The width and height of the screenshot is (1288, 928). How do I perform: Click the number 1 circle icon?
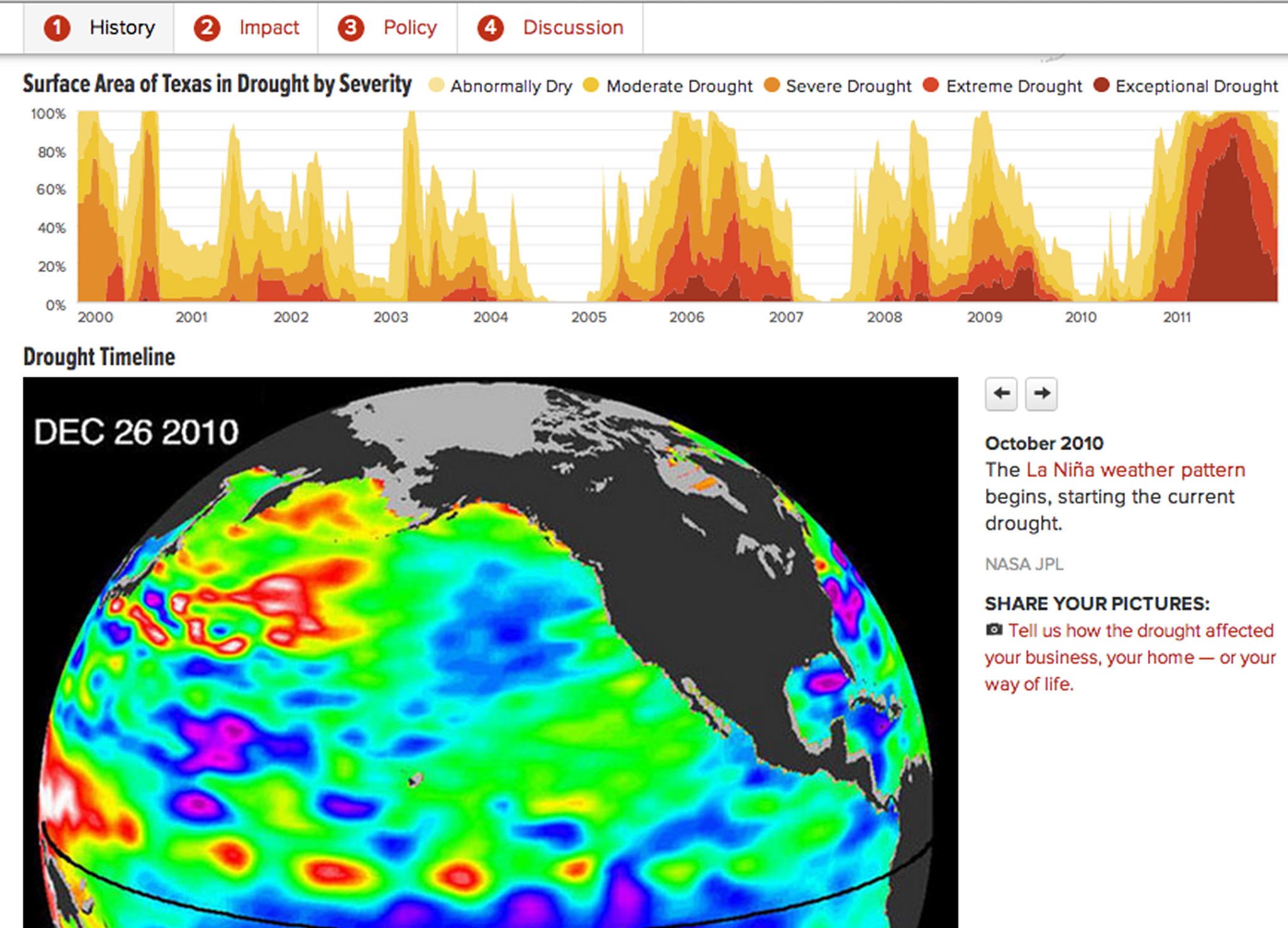tap(57, 28)
